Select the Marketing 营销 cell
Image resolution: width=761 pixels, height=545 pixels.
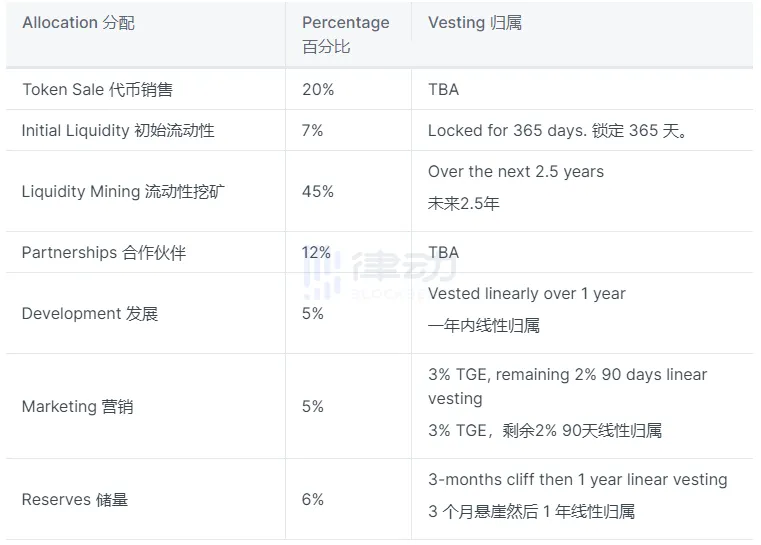coord(77,407)
